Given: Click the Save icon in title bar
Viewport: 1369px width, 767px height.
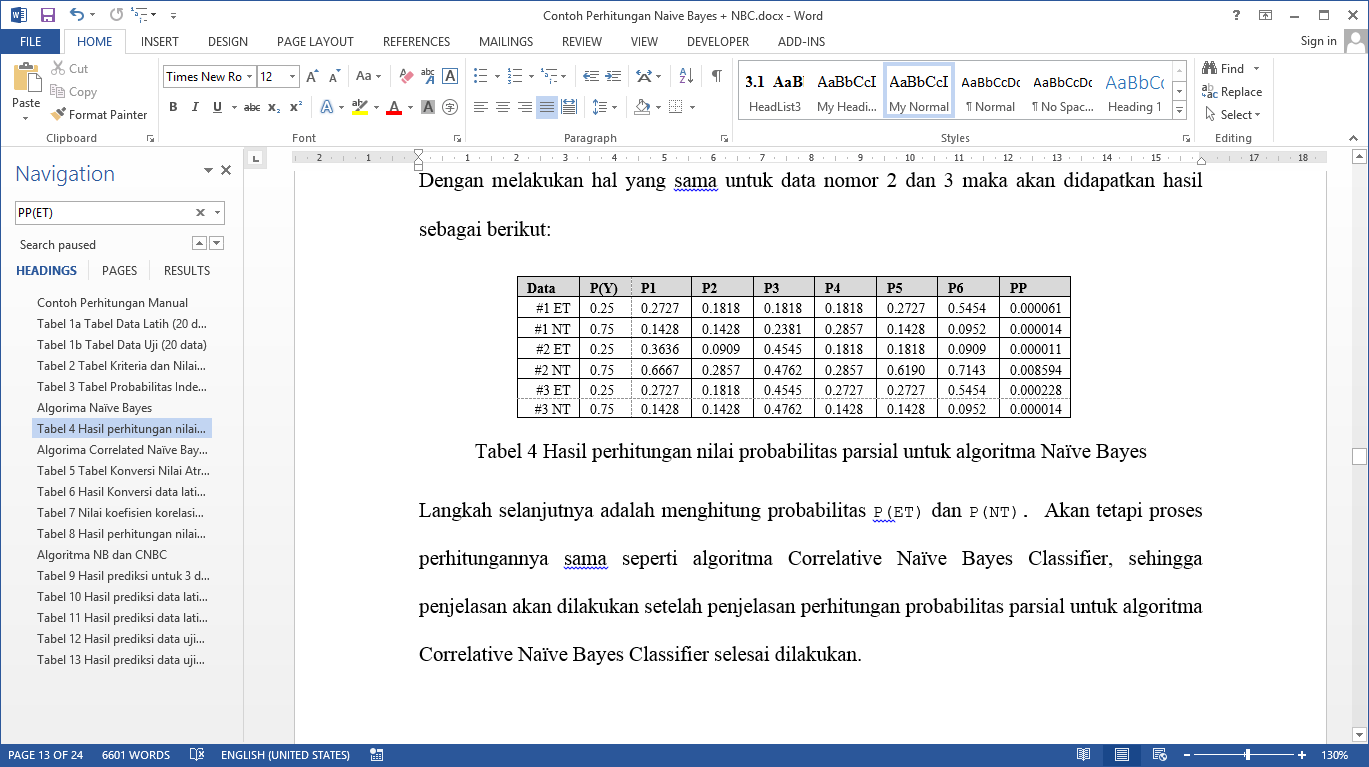Looking at the screenshot, I should [x=47, y=15].
